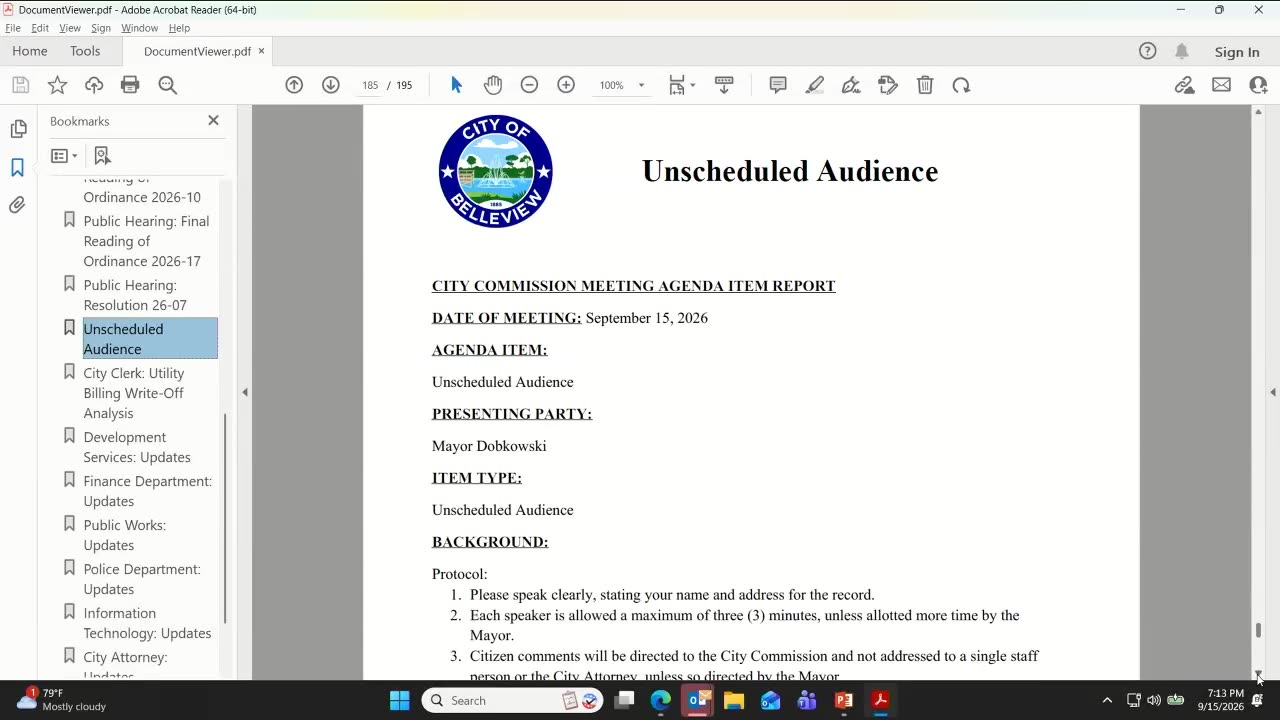
Task: Click the document vertical scrollbar thumb
Action: (x=1258, y=630)
